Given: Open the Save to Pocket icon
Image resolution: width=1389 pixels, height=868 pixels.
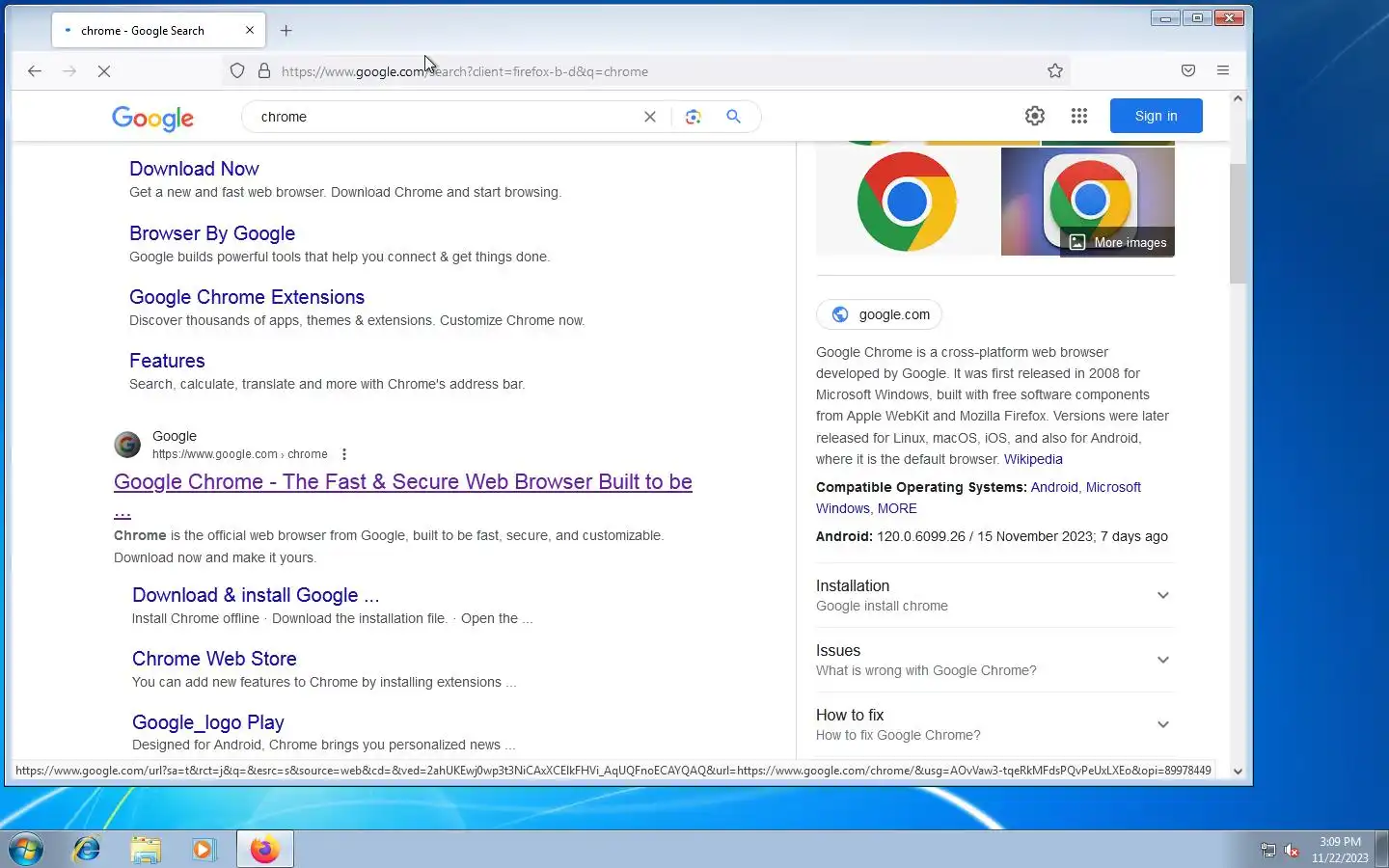Looking at the screenshot, I should click(1188, 71).
